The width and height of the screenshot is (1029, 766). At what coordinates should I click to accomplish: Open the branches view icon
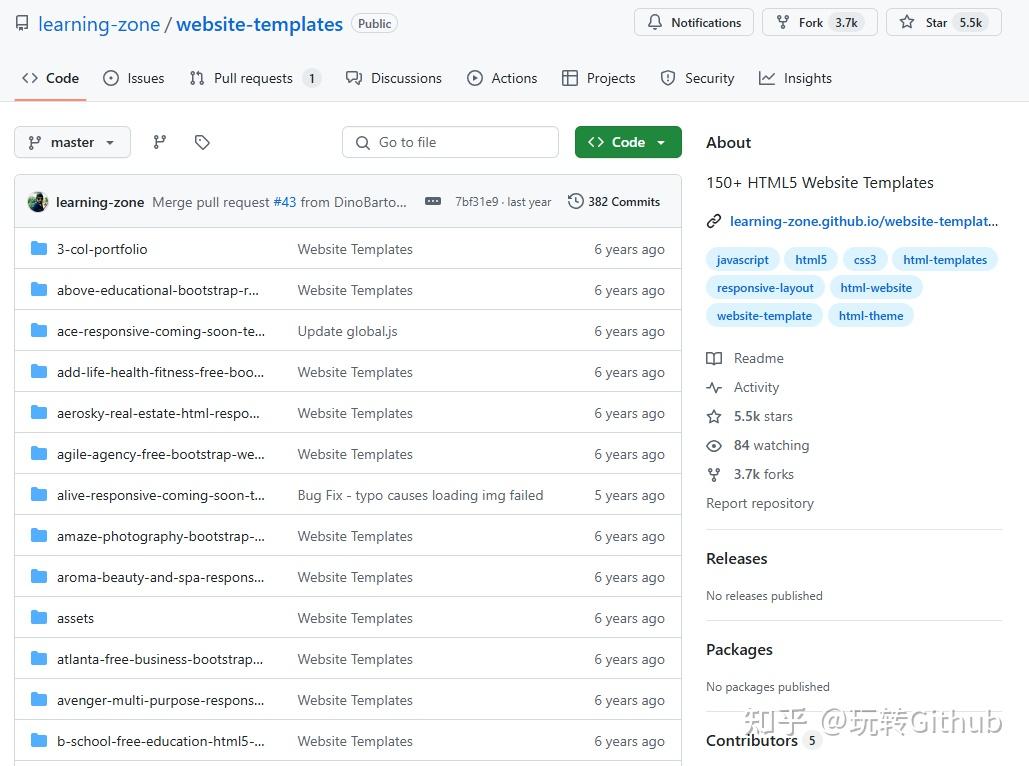pyautogui.click(x=159, y=142)
